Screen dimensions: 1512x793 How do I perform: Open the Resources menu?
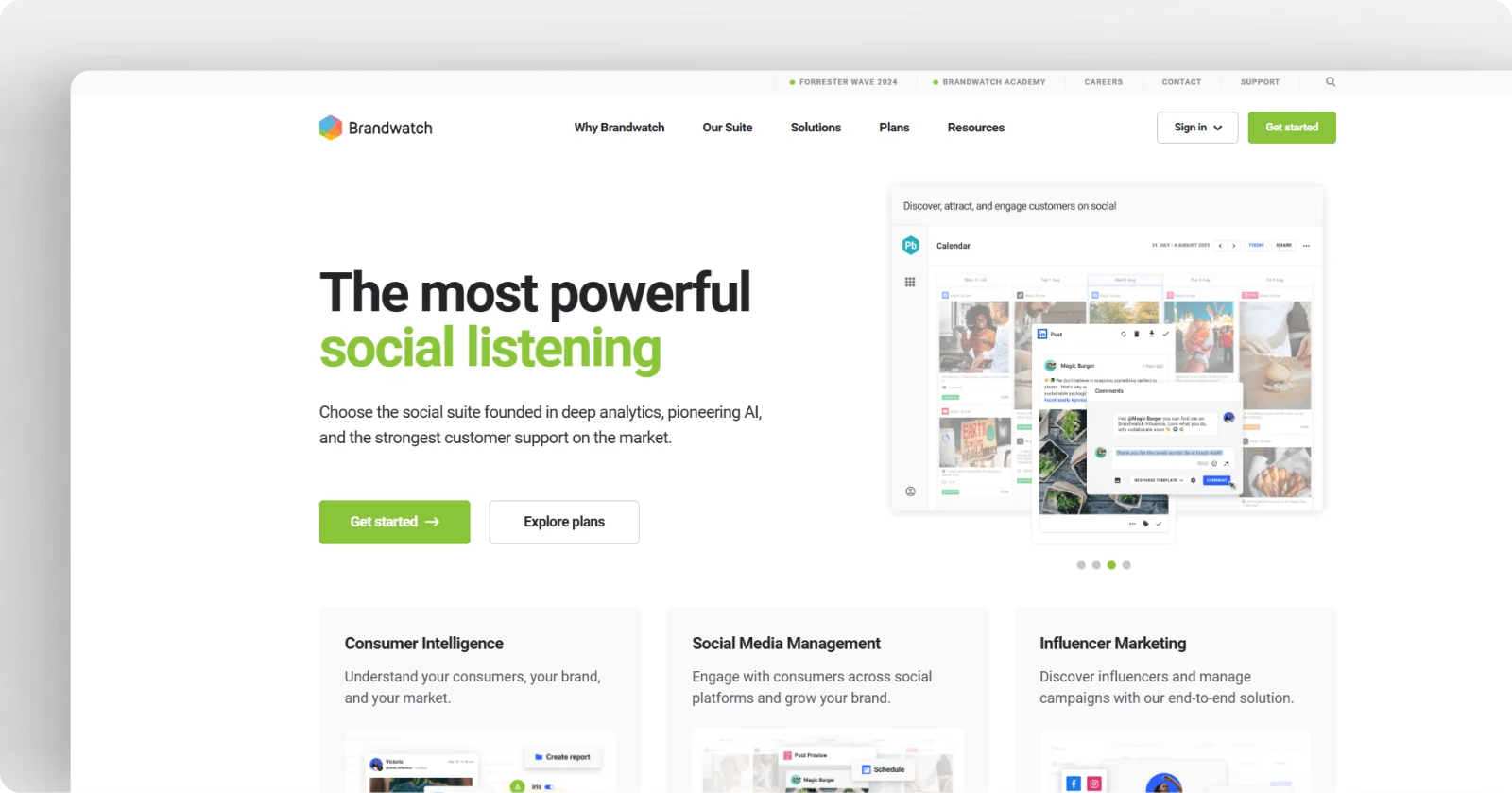coord(976,128)
